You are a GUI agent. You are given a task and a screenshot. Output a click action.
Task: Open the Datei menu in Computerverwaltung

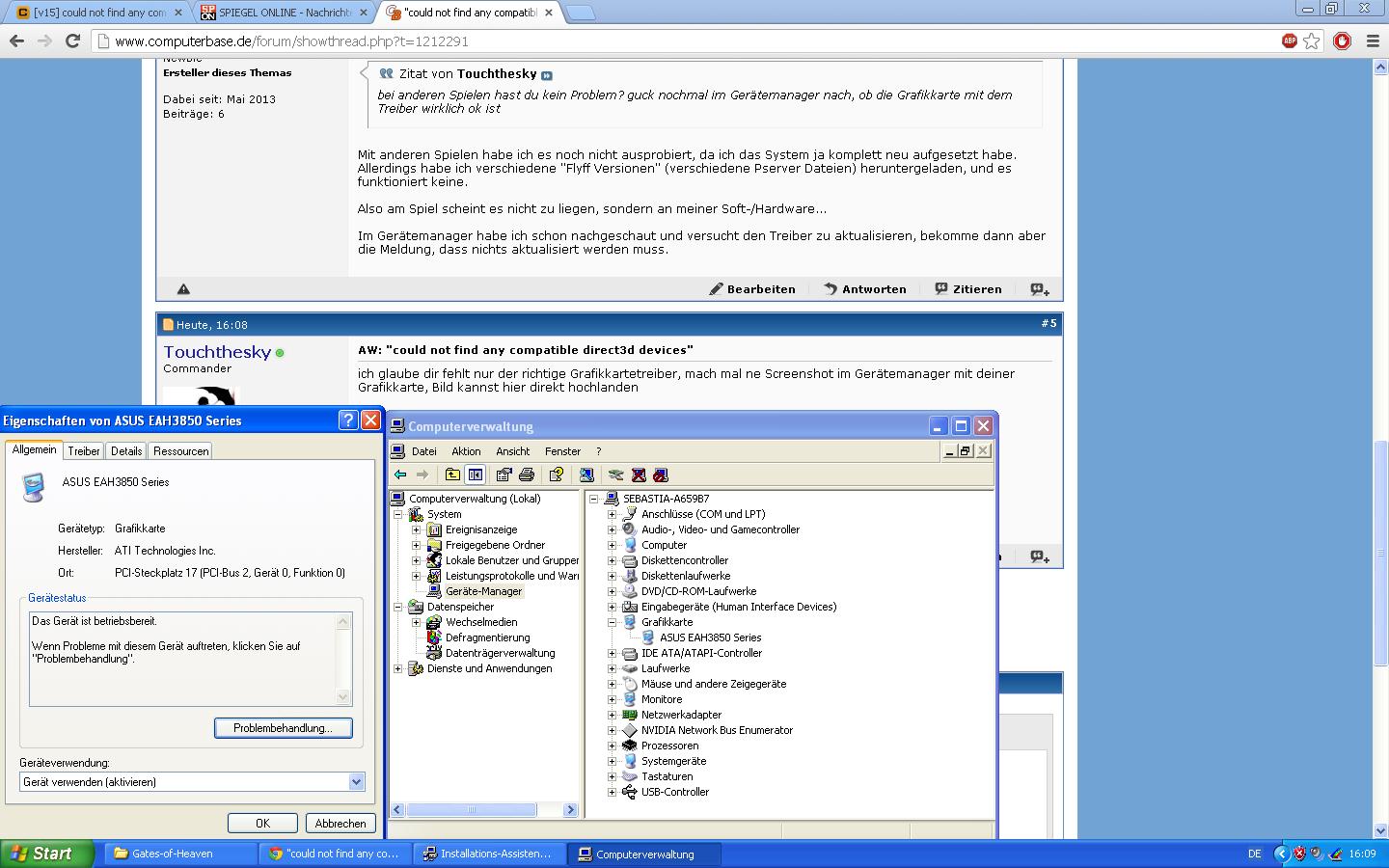point(424,451)
